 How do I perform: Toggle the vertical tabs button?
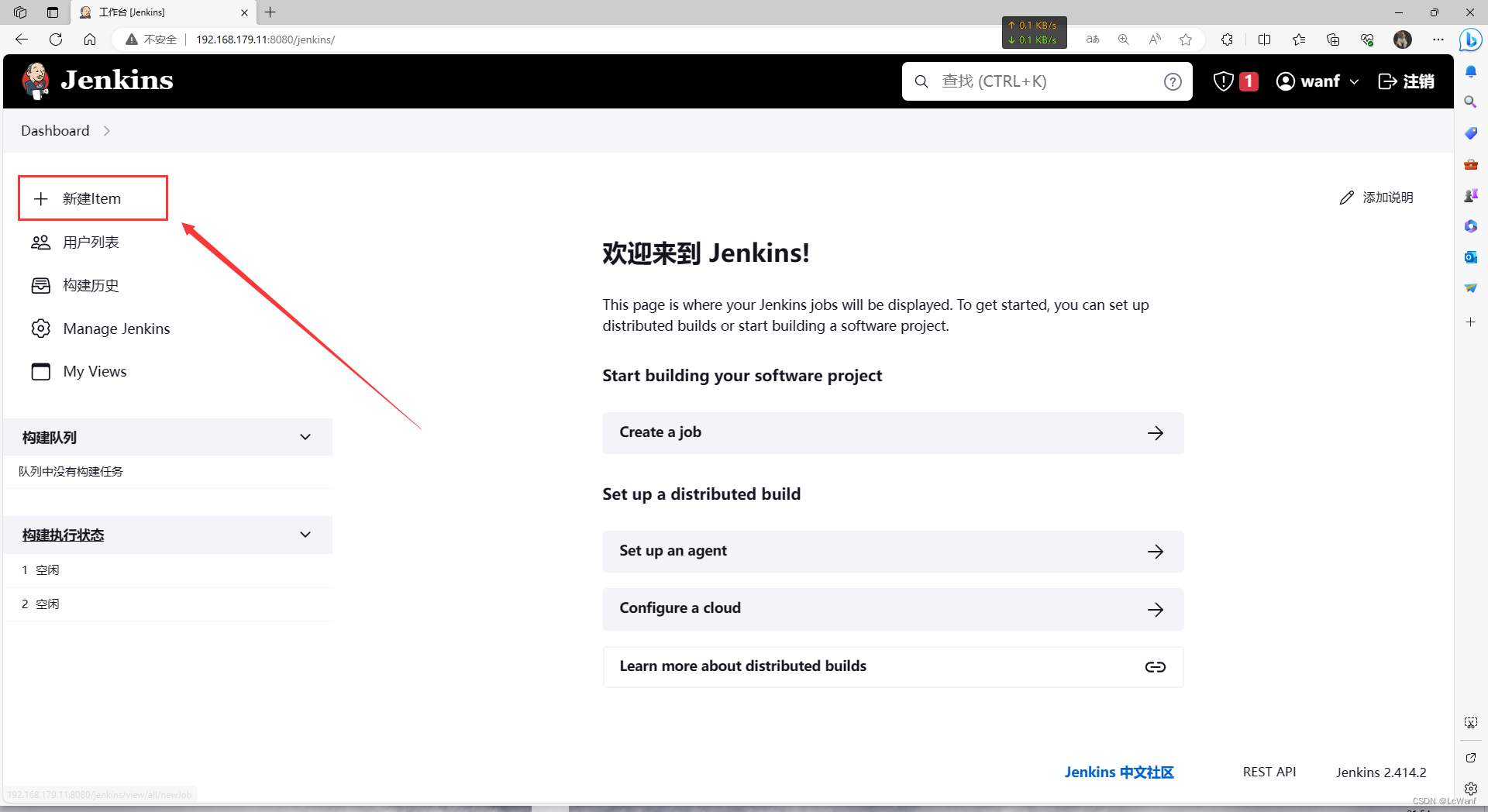pyautogui.click(x=53, y=12)
